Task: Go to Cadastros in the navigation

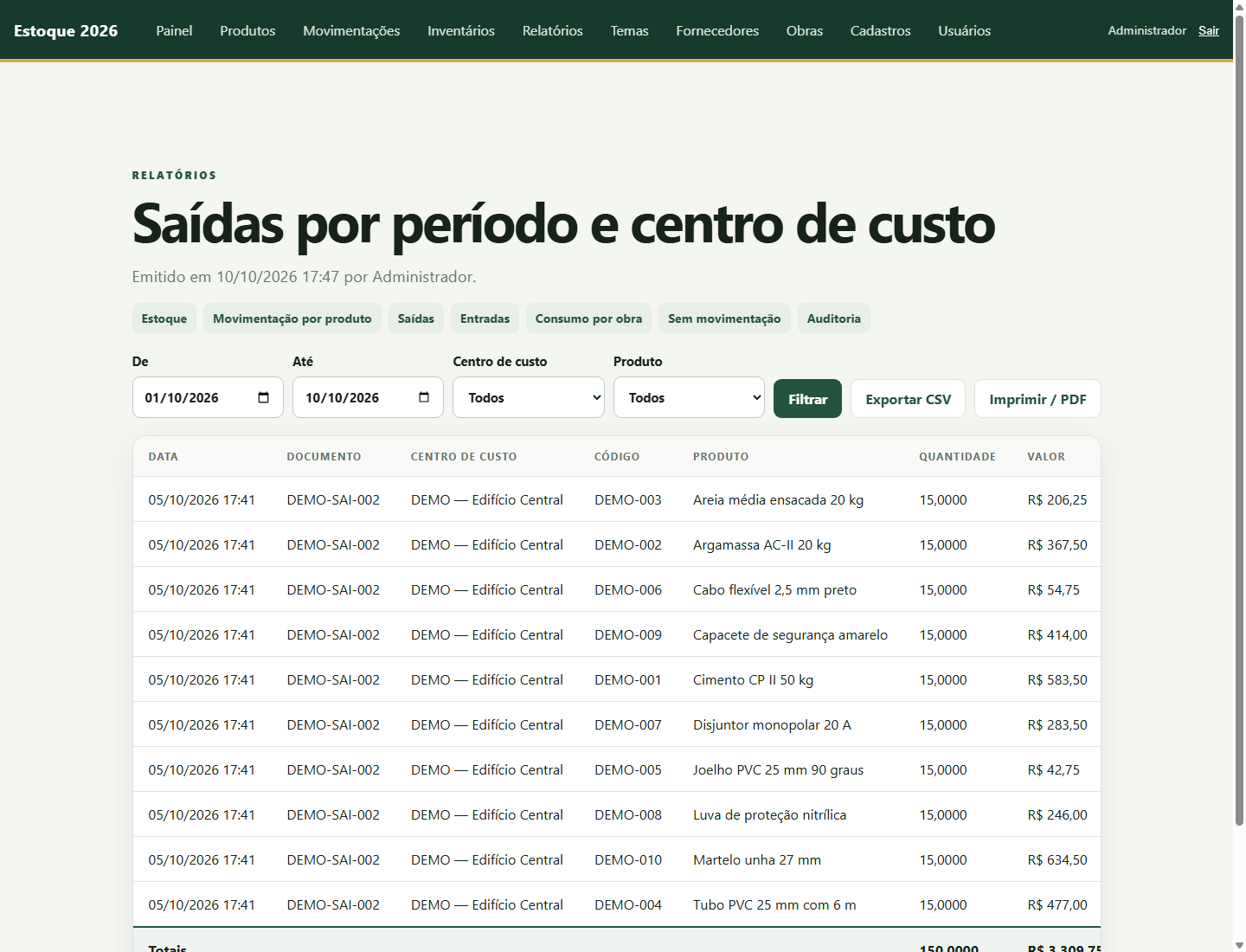Action: tap(881, 30)
